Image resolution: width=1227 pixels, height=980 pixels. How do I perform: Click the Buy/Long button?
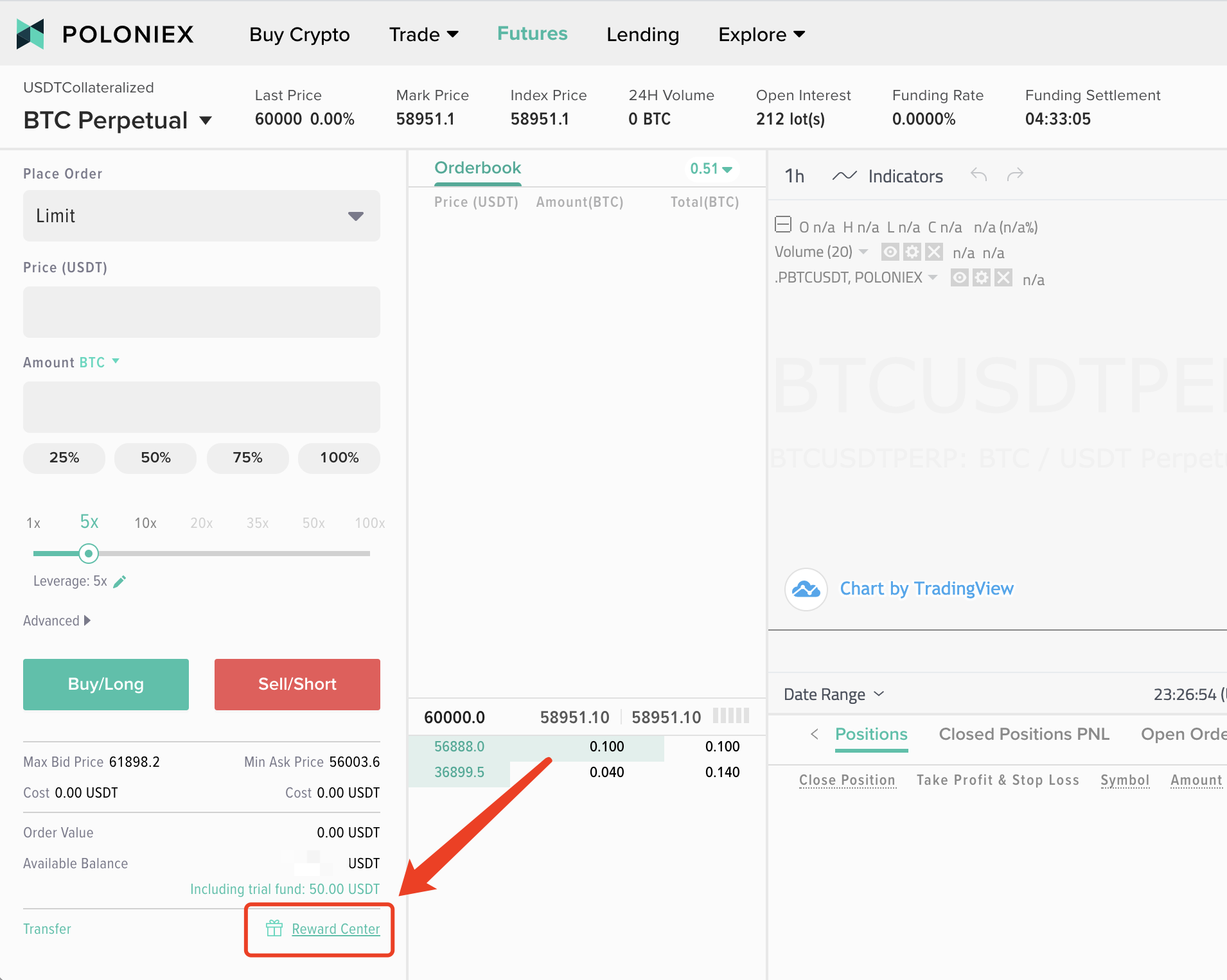coord(106,685)
